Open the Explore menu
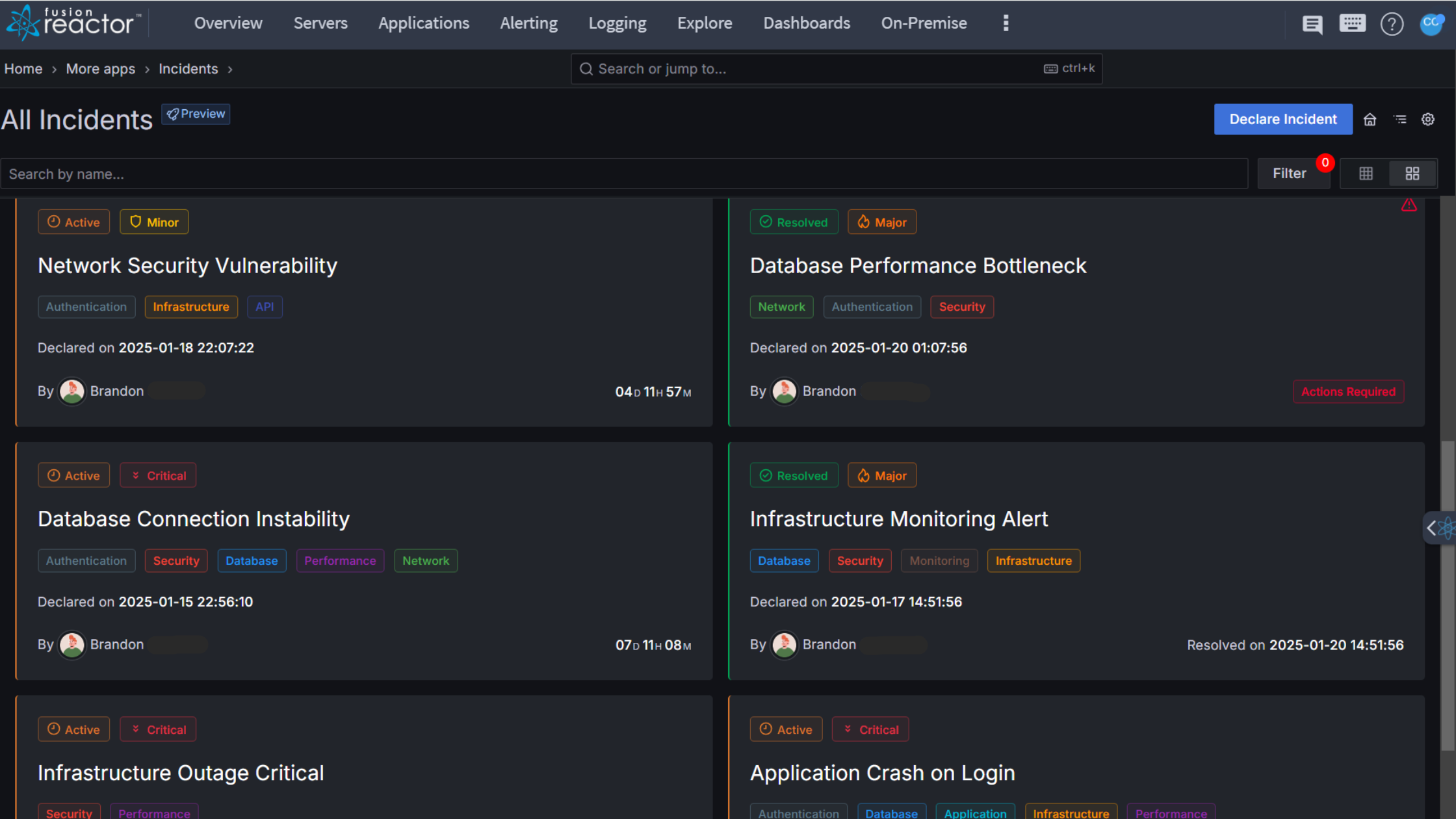 pos(705,23)
